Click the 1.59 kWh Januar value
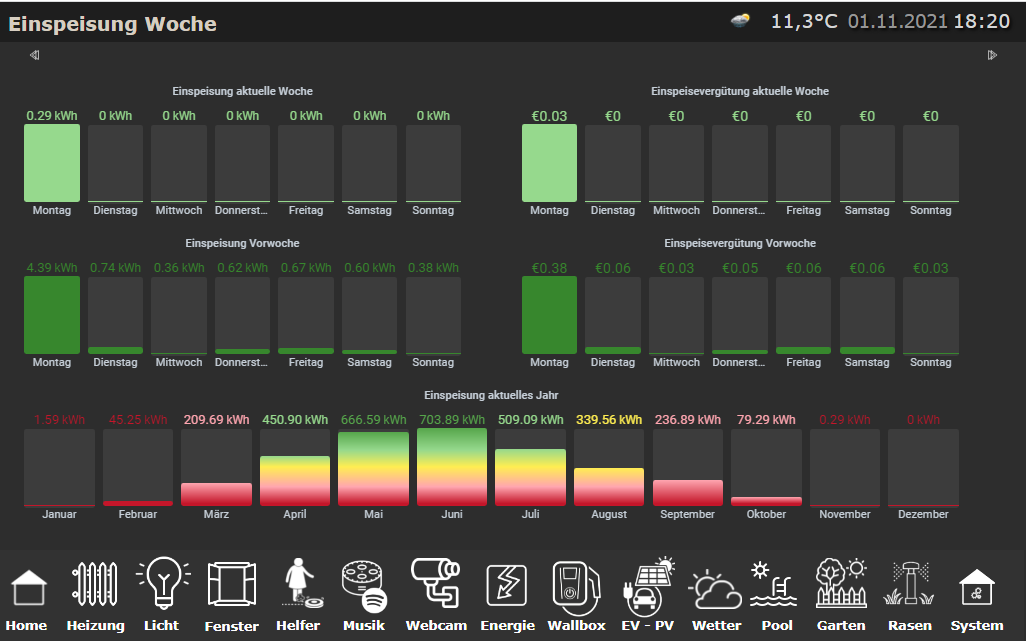 pyautogui.click(x=60, y=420)
